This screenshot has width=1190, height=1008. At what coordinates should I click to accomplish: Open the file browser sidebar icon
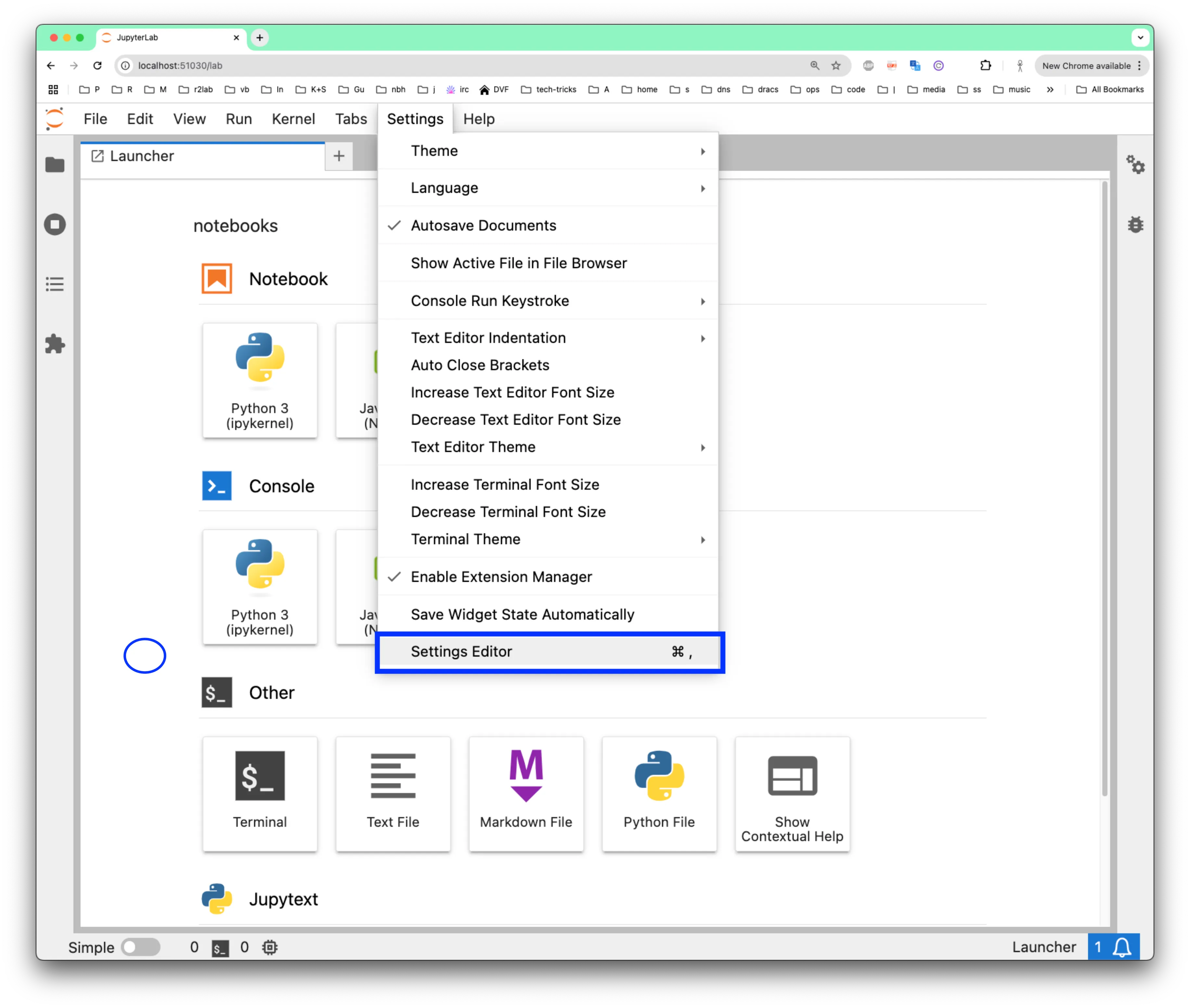(55, 165)
